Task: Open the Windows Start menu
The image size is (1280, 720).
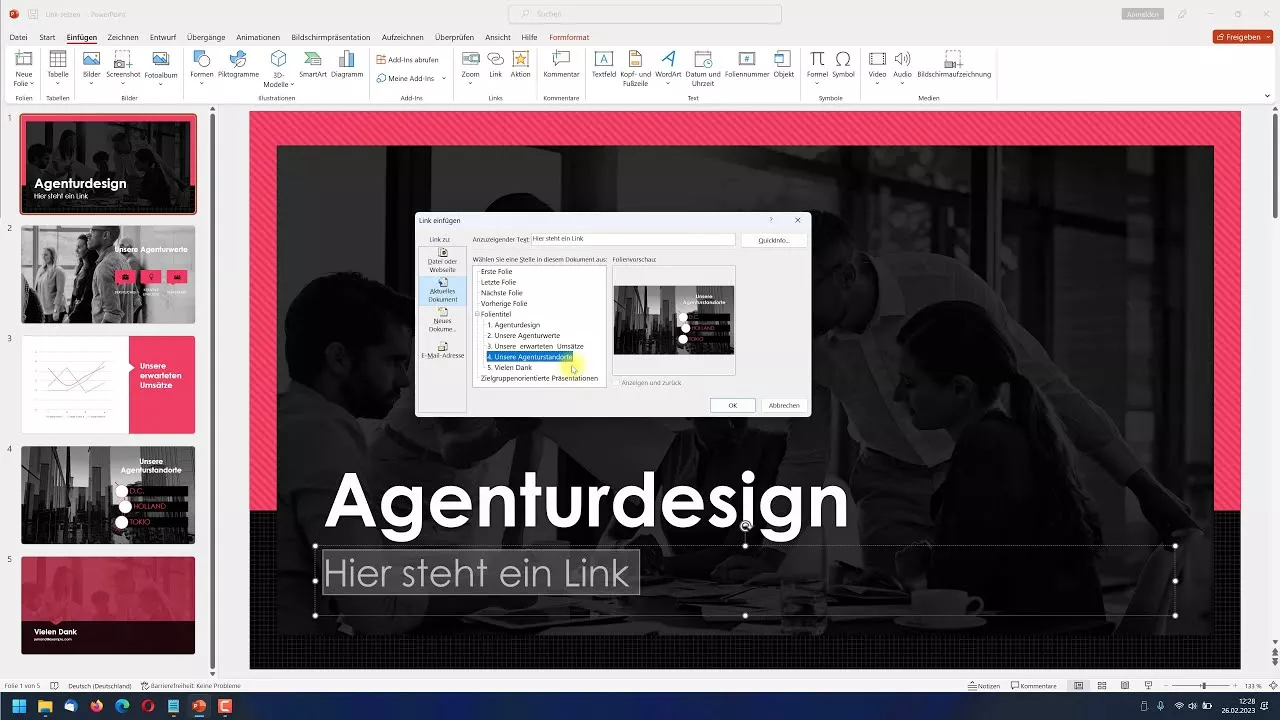Action: coord(19,706)
